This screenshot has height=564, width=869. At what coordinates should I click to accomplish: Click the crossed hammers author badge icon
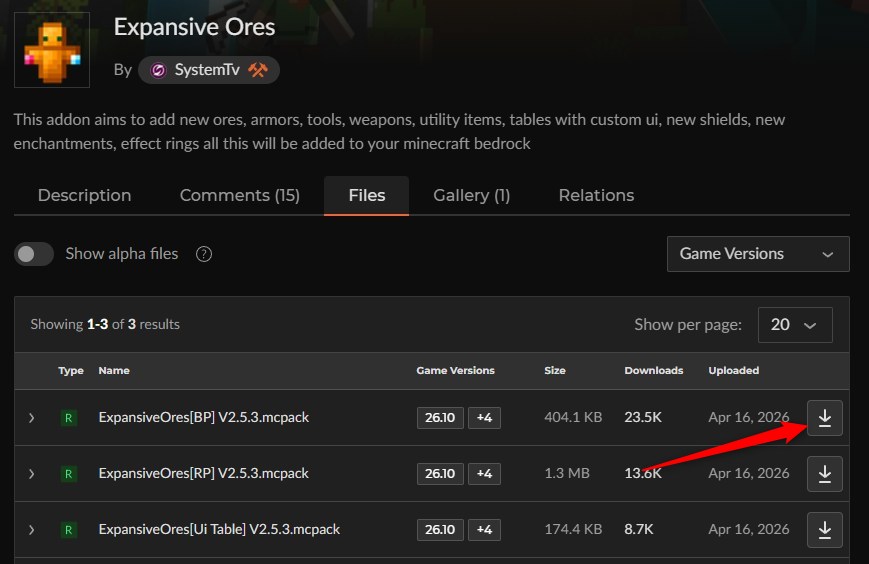(x=258, y=70)
